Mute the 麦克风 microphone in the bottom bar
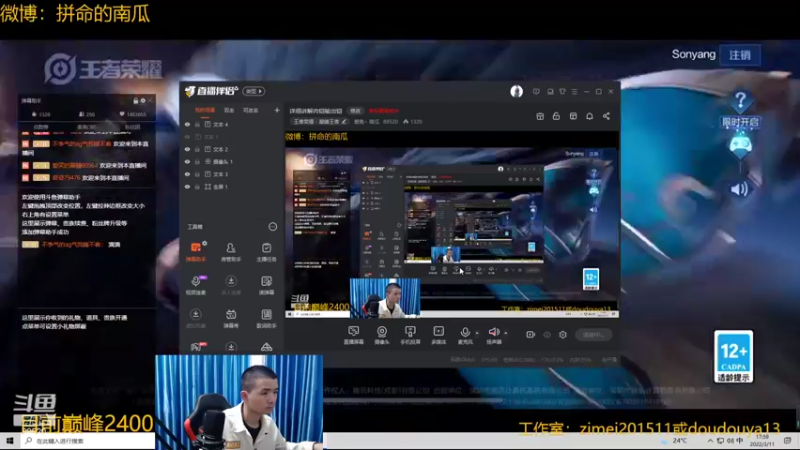Image resolution: width=800 pixels, height=450 pixels. (465, 333)
